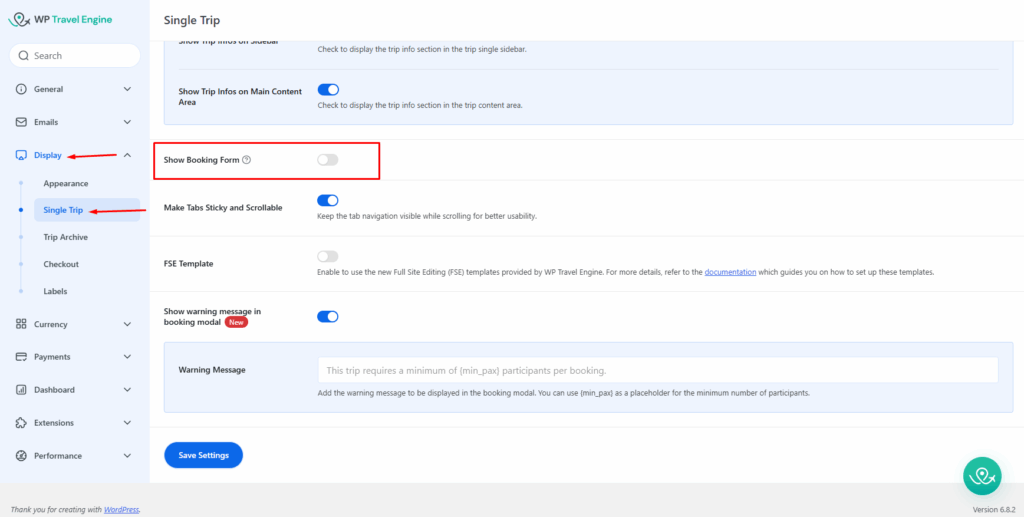
Task: Expand the Dashboard section chevron
Action: click(127, 390)
